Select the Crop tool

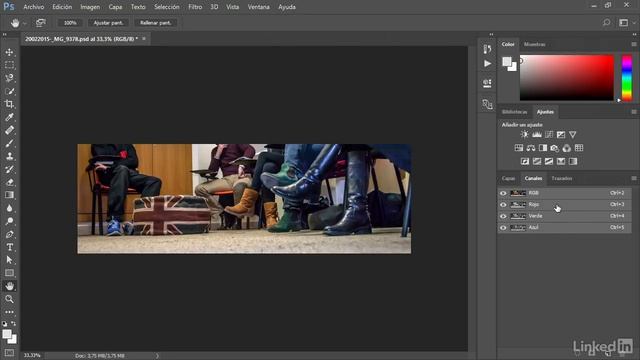tap(9, 104)
